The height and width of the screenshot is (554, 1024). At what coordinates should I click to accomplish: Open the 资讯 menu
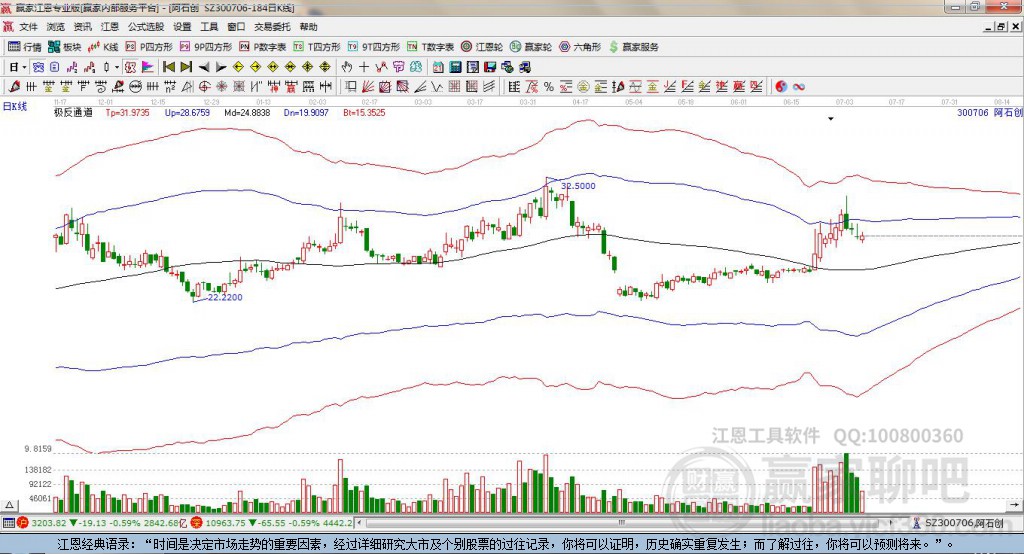click(x=82, y=27)
